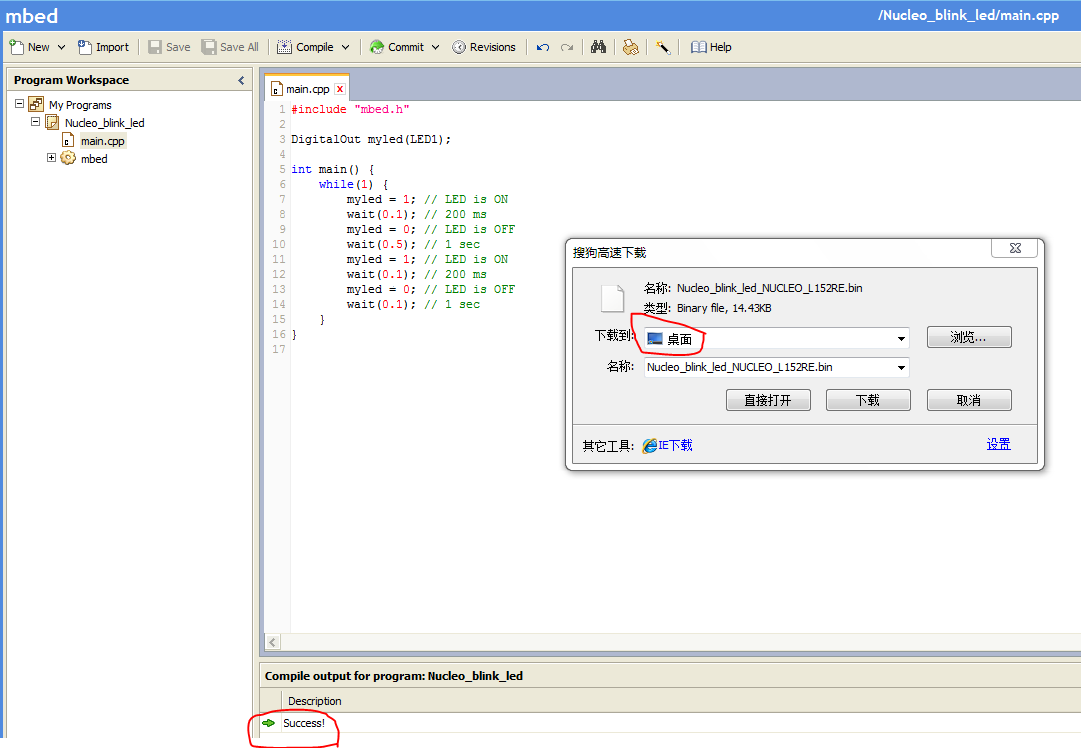The height and width of the screenshot is (748, 1081).
Task: Close the 搜狗高速下载 dialog
Action: click(1015, 248)
